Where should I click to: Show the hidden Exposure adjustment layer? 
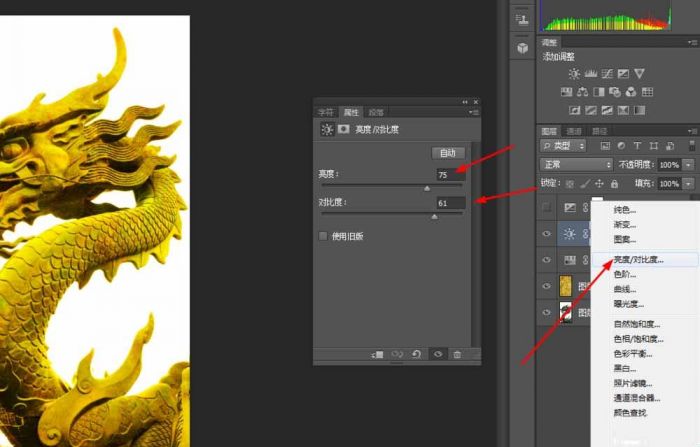tap(546, 207)
